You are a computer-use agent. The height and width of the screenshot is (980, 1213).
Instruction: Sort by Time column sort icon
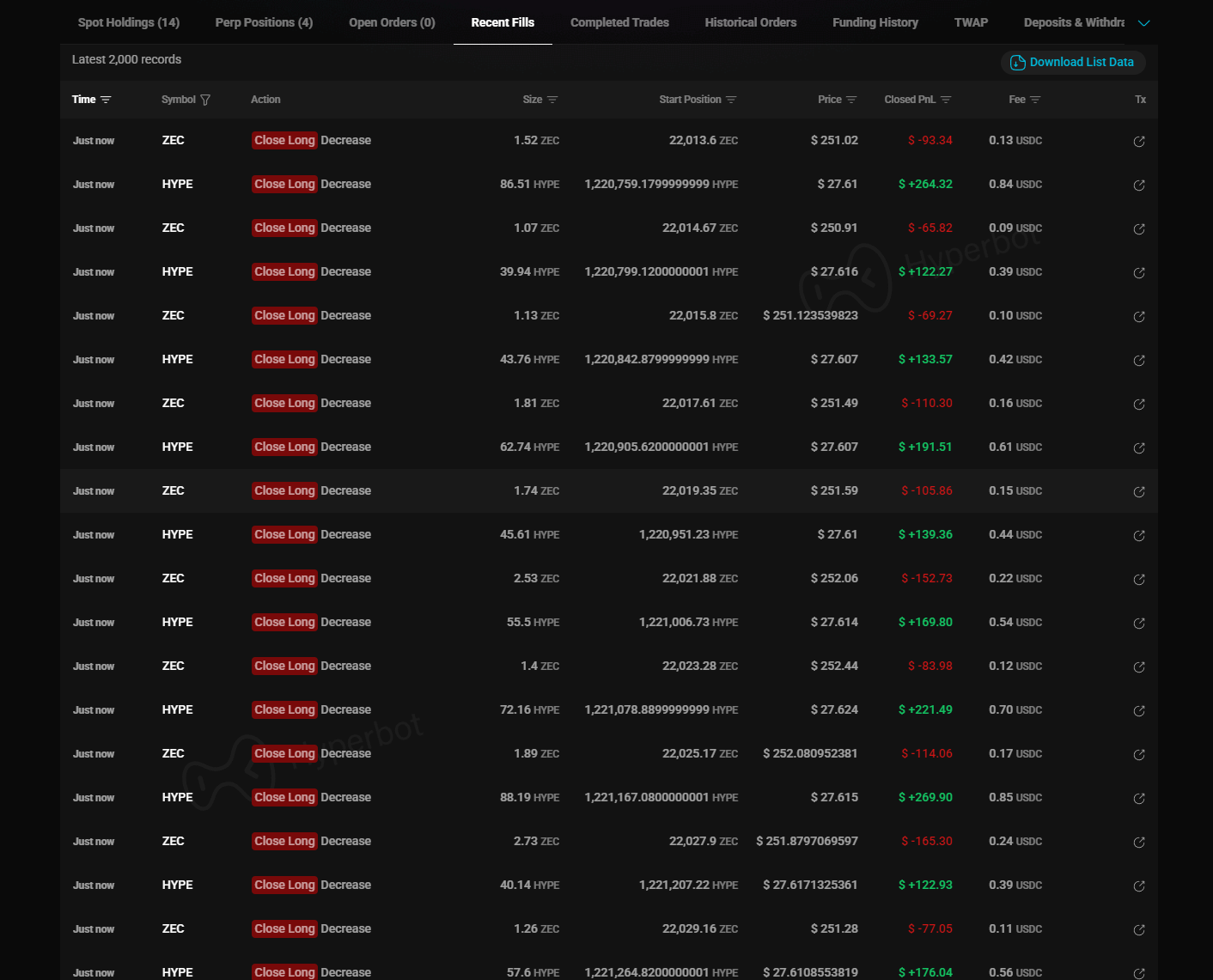click(x=106, y=100)
